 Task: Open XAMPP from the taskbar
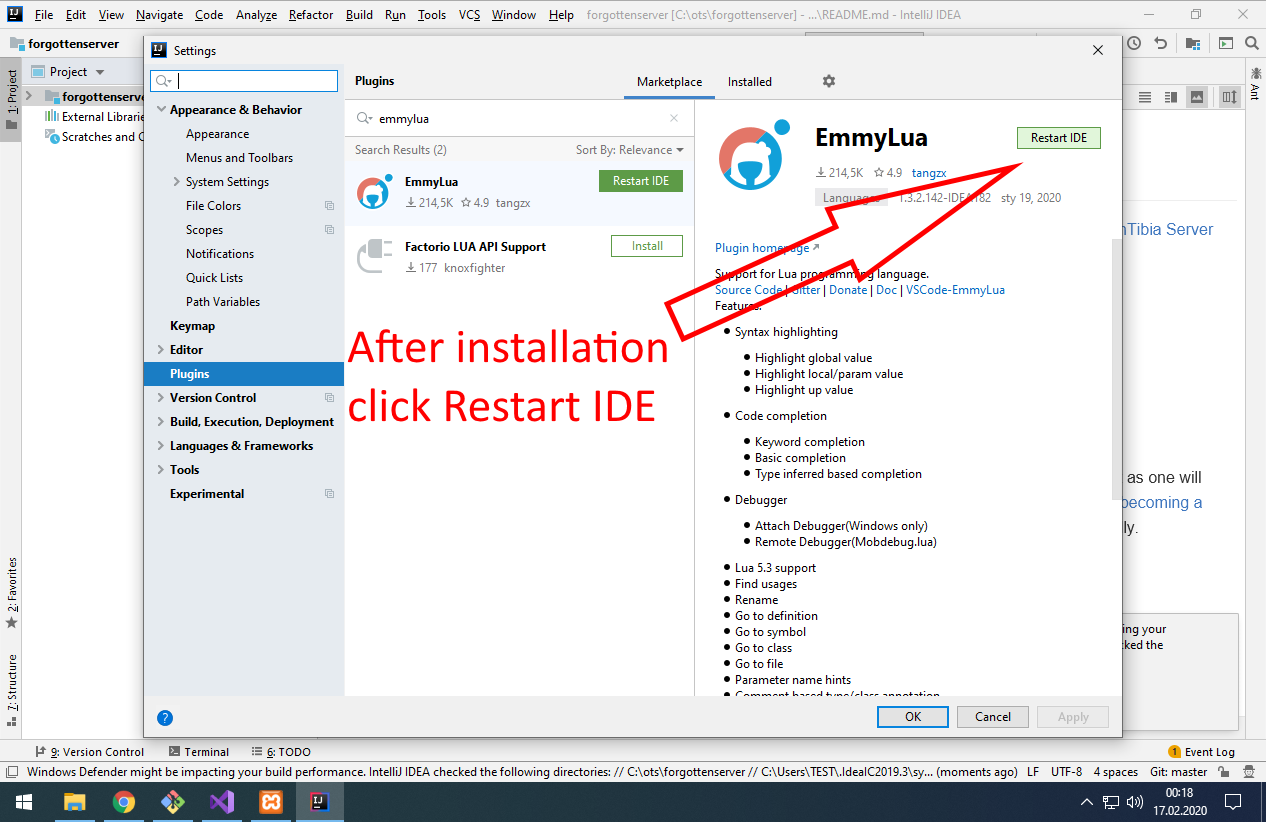[x=271, y=802]
